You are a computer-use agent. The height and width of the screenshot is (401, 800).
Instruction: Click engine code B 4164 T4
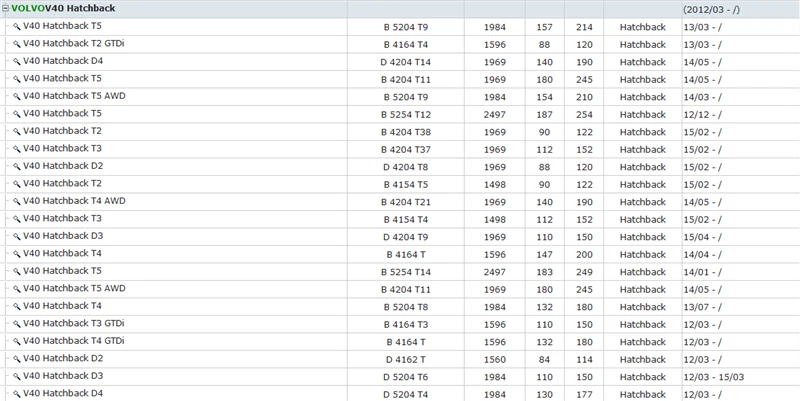[x=407, y=45]
